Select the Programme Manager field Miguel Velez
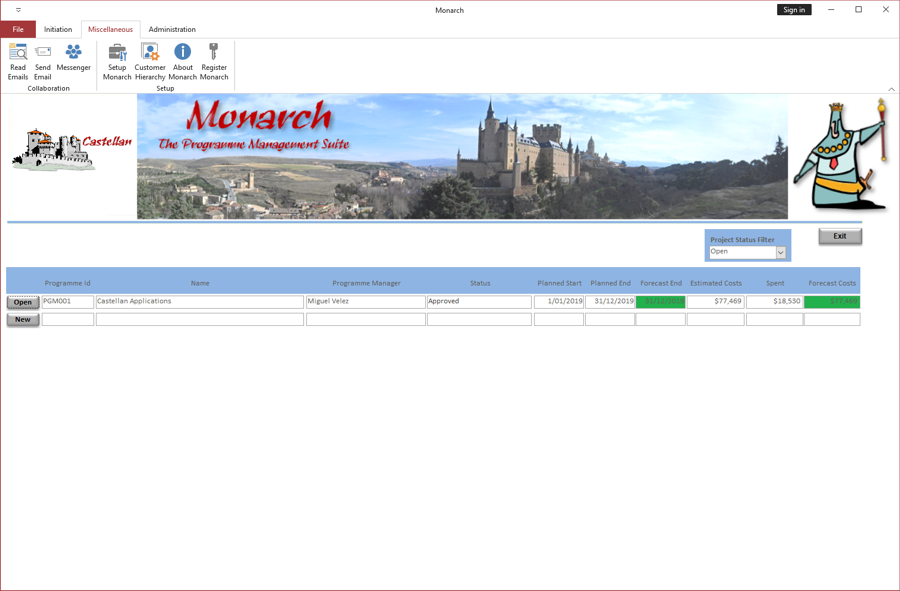The width and height of the screenshot is (900, 591). [x=366, y=302]
